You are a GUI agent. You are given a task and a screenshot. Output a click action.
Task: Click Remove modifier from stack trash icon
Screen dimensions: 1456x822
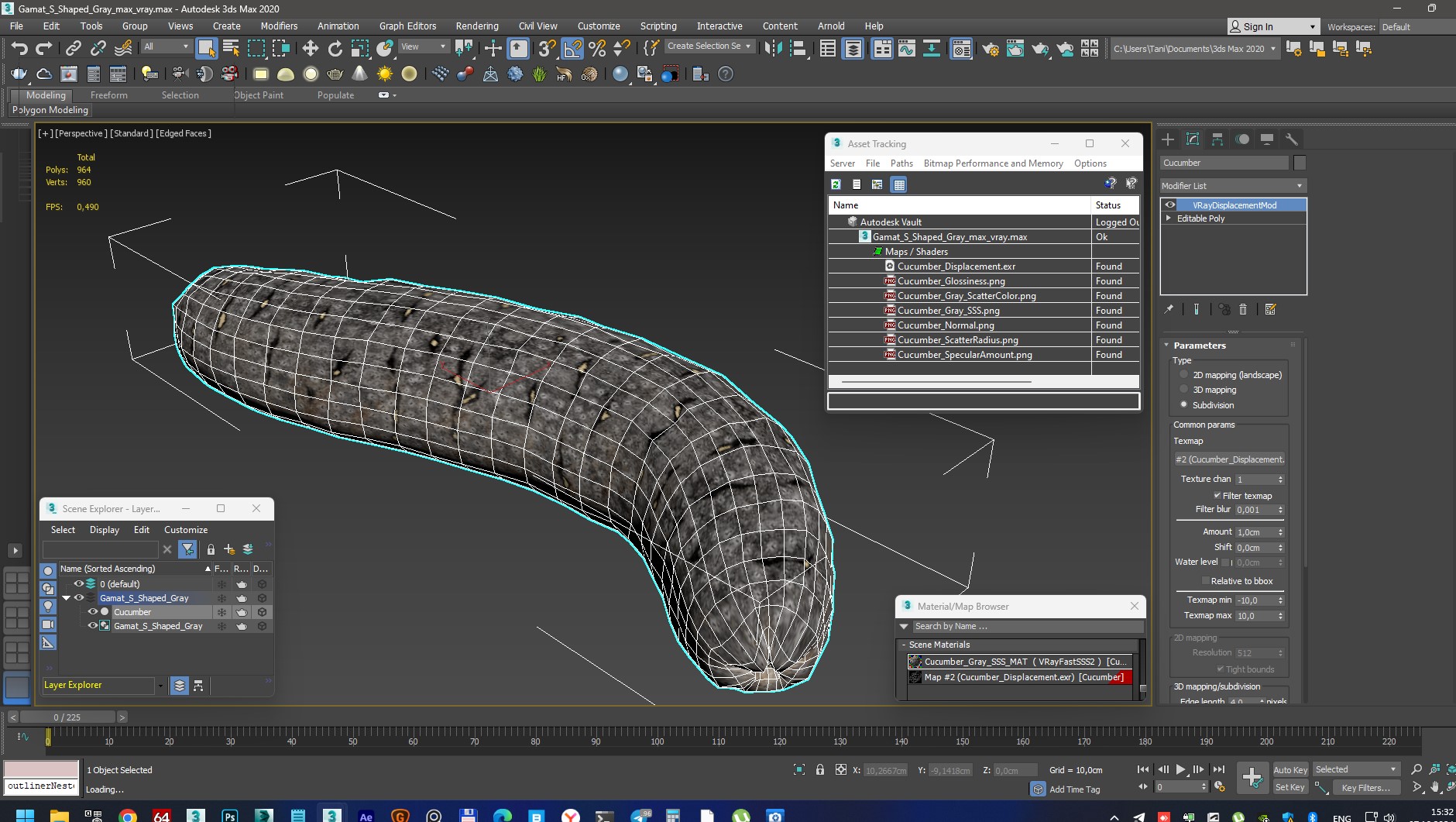point(1243,309)
